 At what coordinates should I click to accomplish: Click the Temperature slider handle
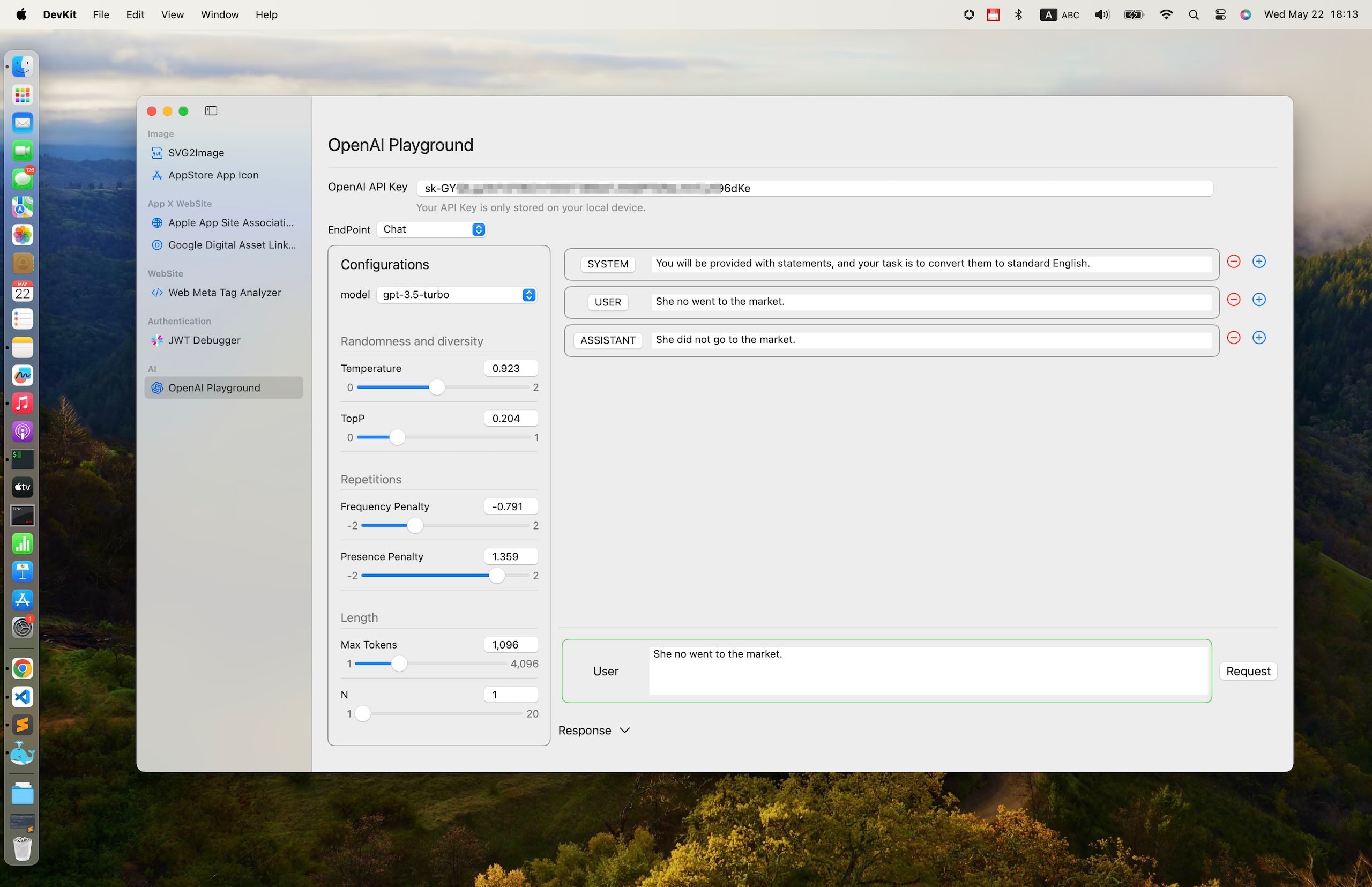(437, 387)
